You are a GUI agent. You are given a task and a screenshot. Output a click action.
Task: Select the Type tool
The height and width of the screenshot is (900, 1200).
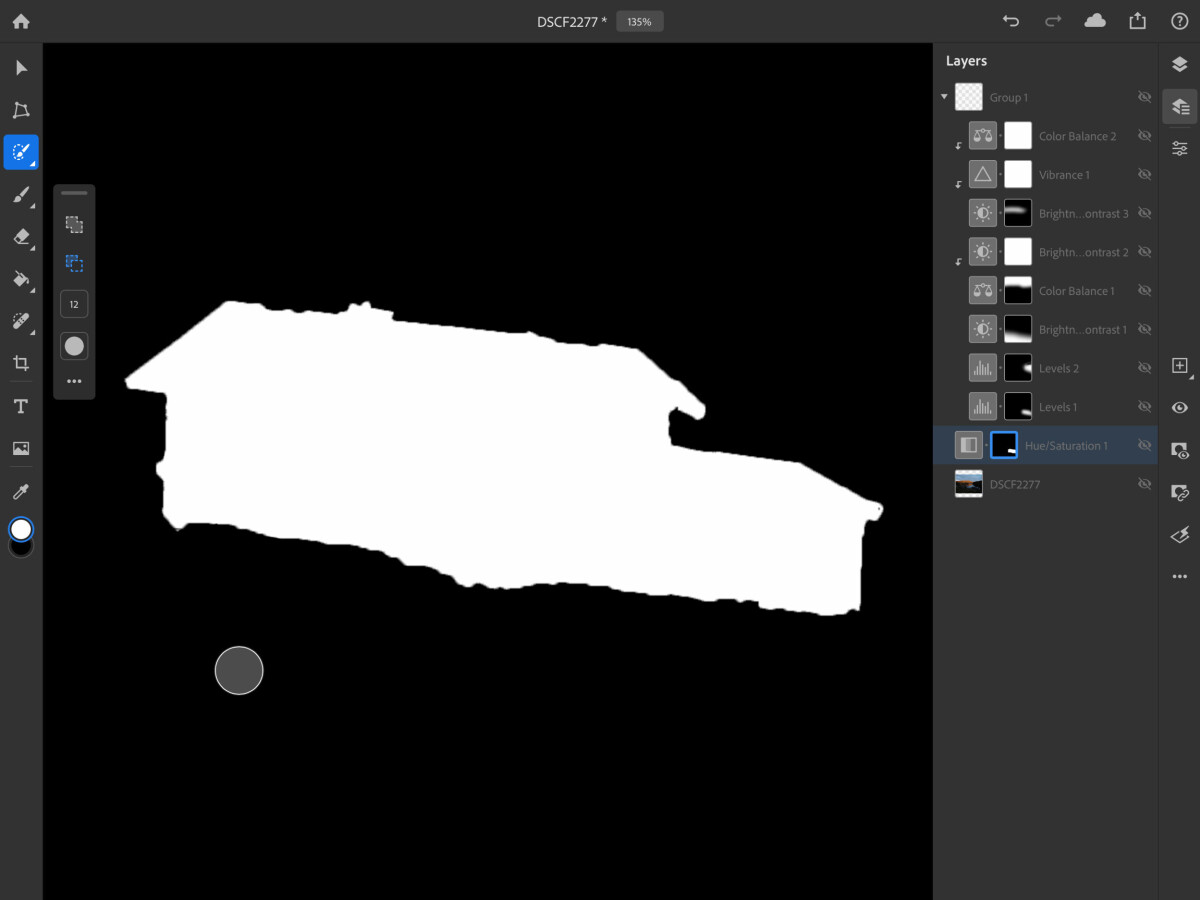(21, 406)
